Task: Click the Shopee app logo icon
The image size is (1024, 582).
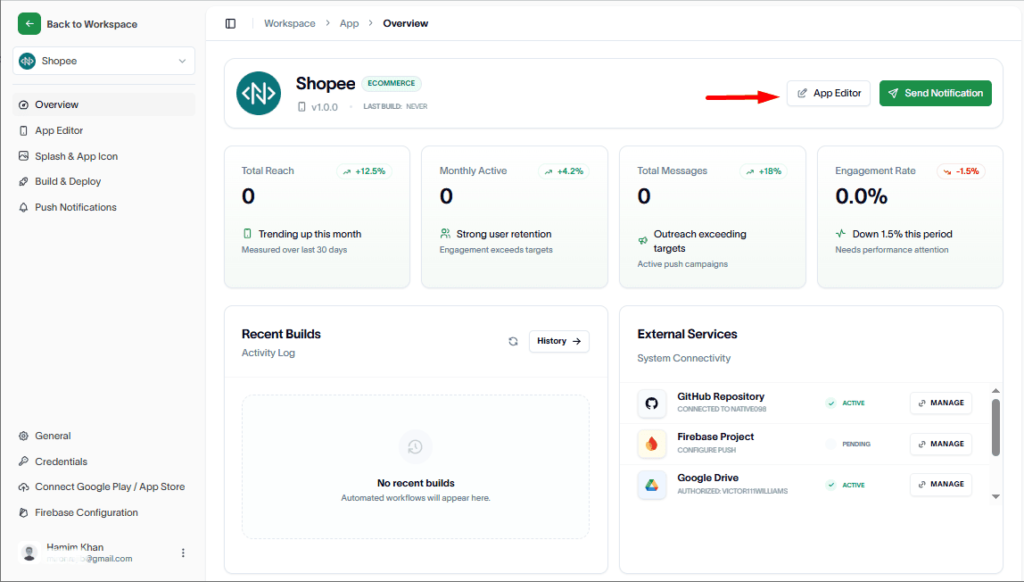Action: tap(259, 93)
